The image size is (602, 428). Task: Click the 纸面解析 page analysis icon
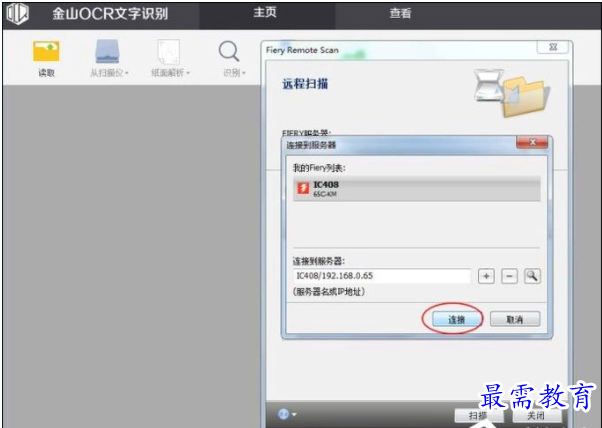tap(168, 51)
